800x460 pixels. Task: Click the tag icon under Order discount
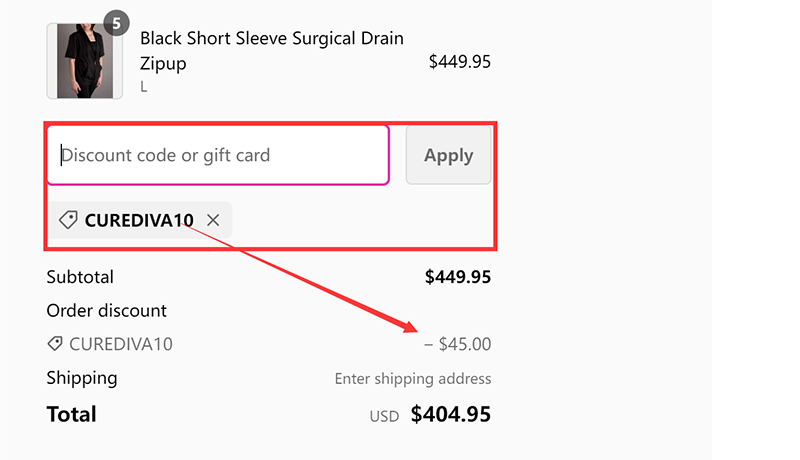55,344
